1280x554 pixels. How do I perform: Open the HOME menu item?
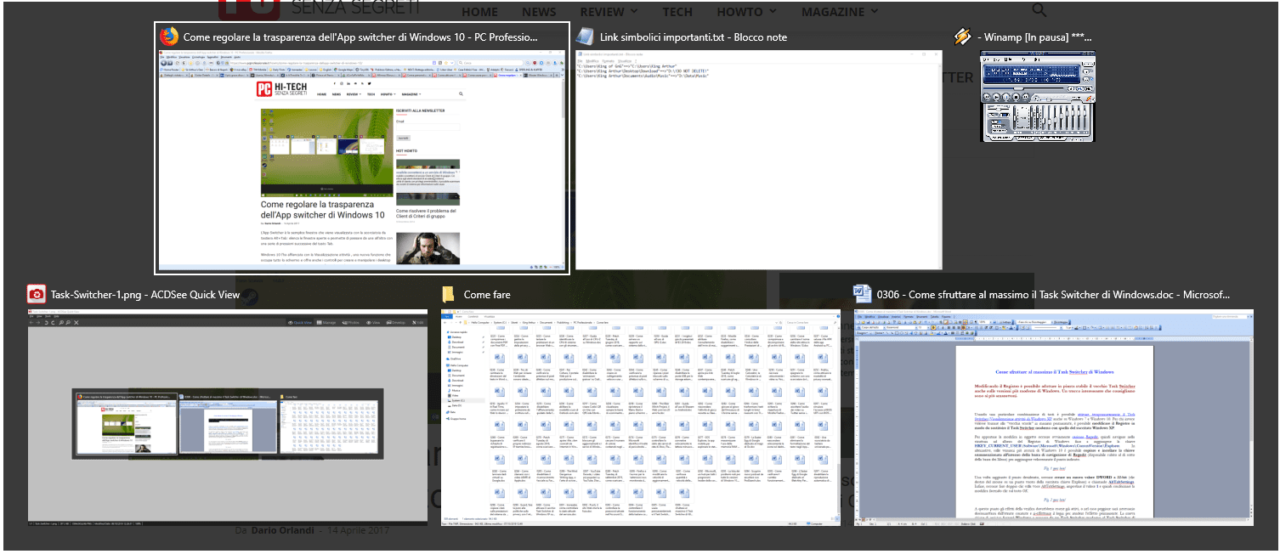(479, 12)
